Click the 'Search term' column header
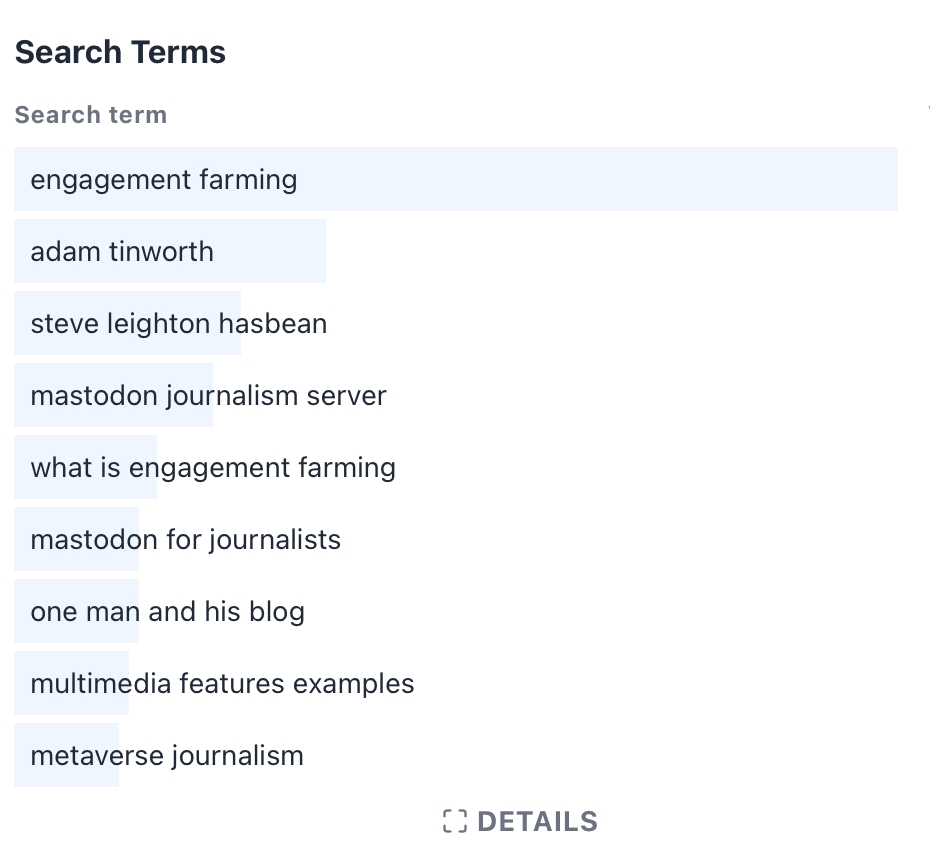The image size is (930, 866). tap(91, 115)
